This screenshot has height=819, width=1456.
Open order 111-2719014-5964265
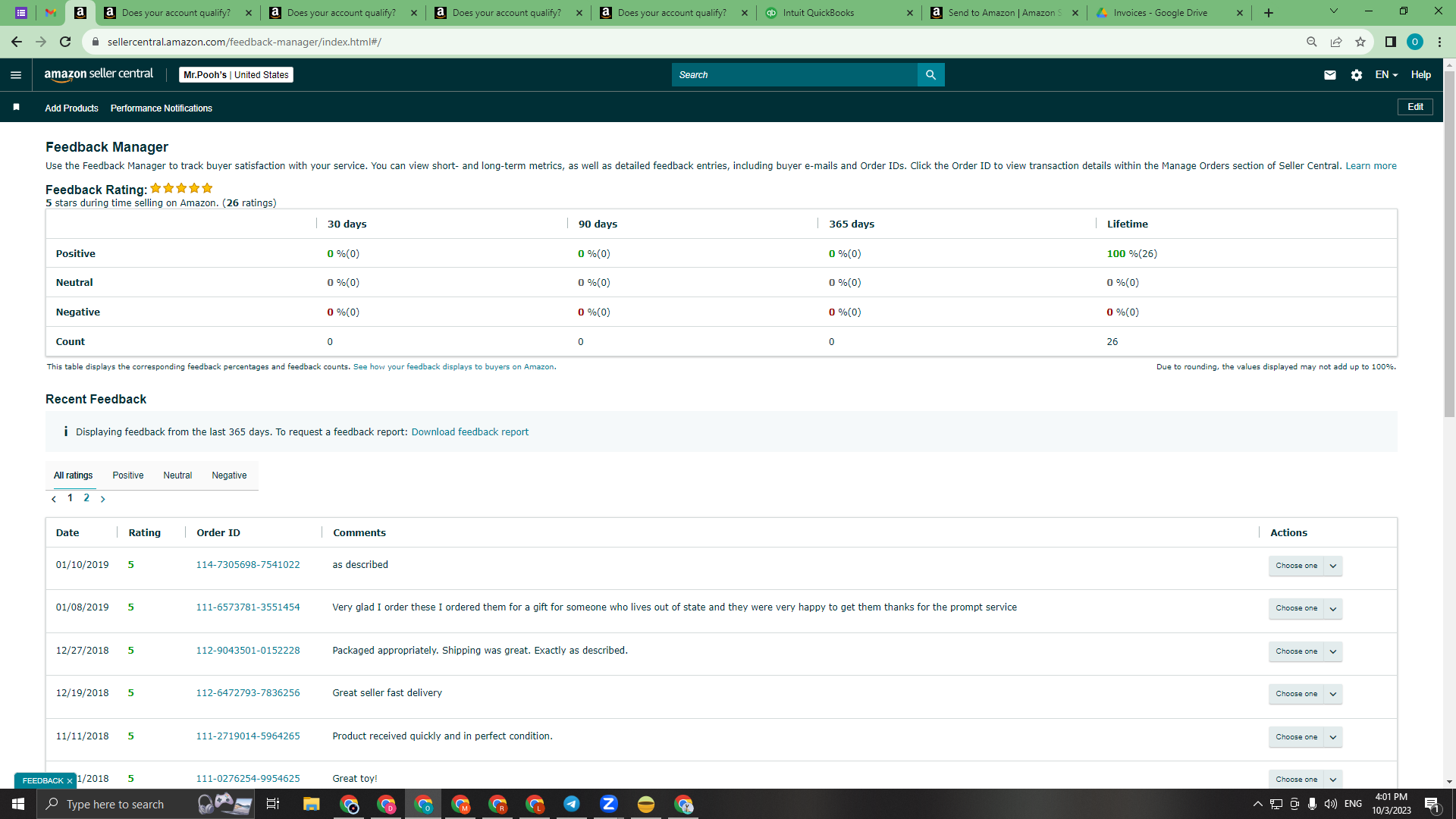tap(248, 736)
